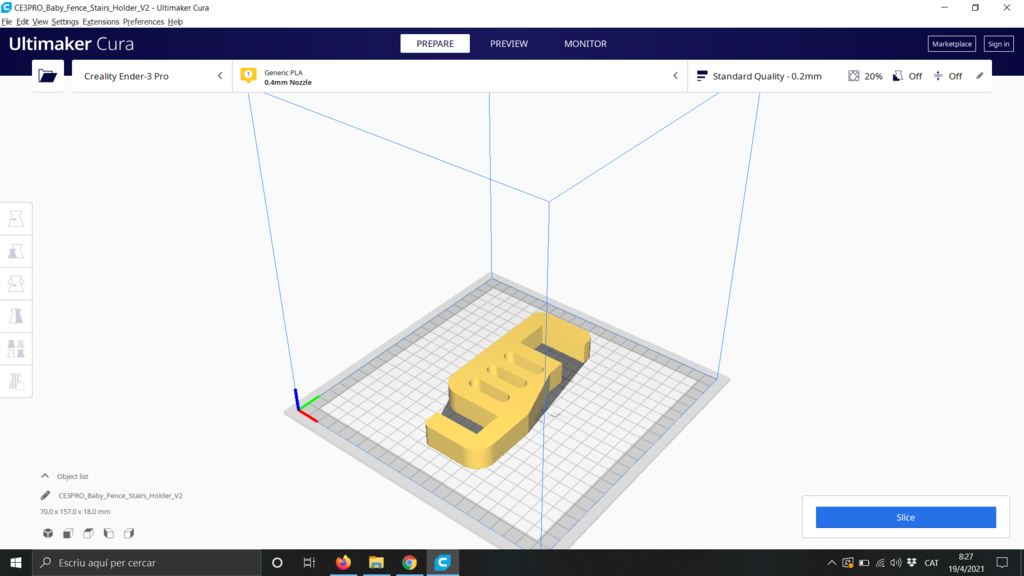Switch to left side view icon
Screen dimensions: 1024x576
coord(108,534)
